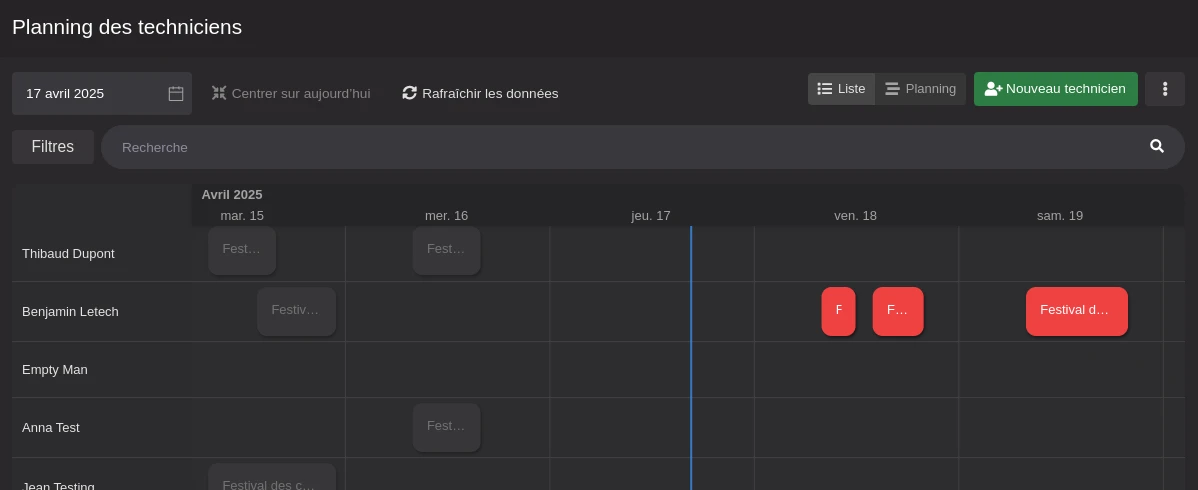Select Benjamin Letech's Saturday red festival event
1198x490 pixels.
(1076, 311)
